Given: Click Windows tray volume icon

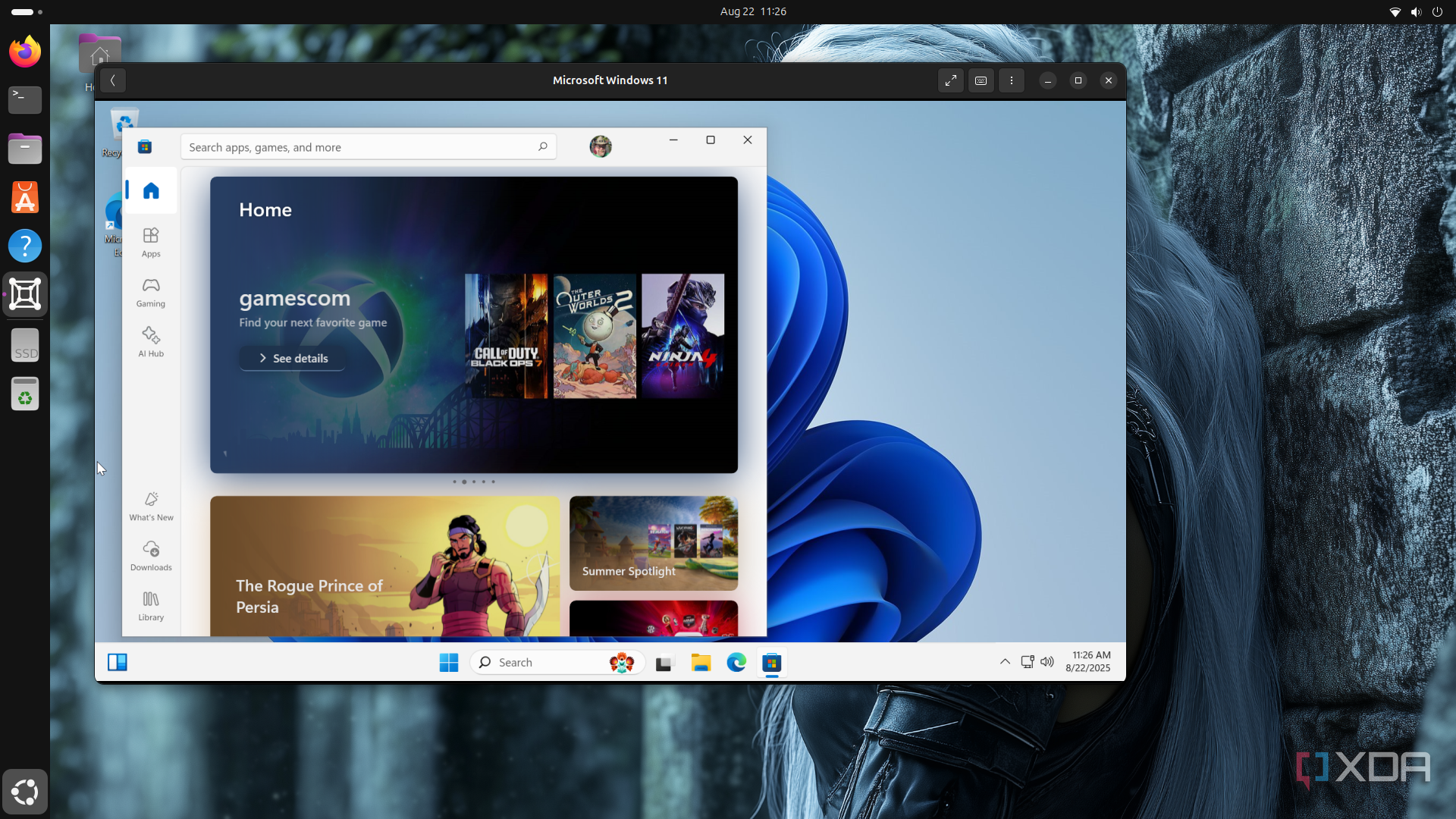Looking at the screenshot, I should [1047, 662].
